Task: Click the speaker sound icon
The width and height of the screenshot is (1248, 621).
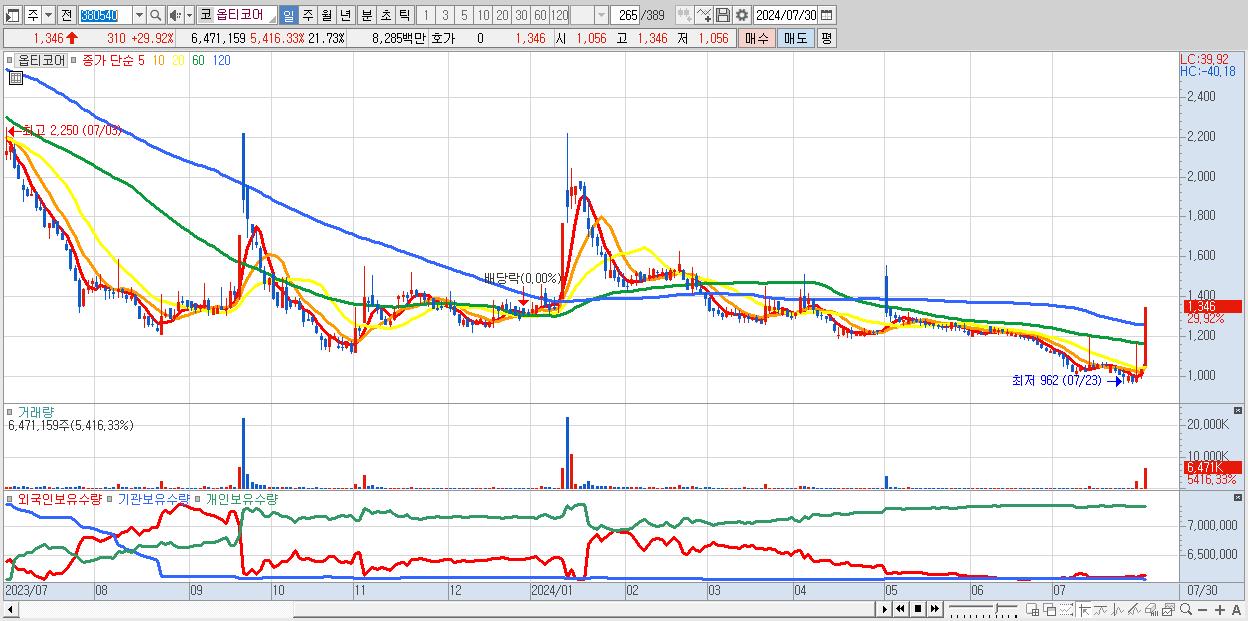Action: click(175, 16)
